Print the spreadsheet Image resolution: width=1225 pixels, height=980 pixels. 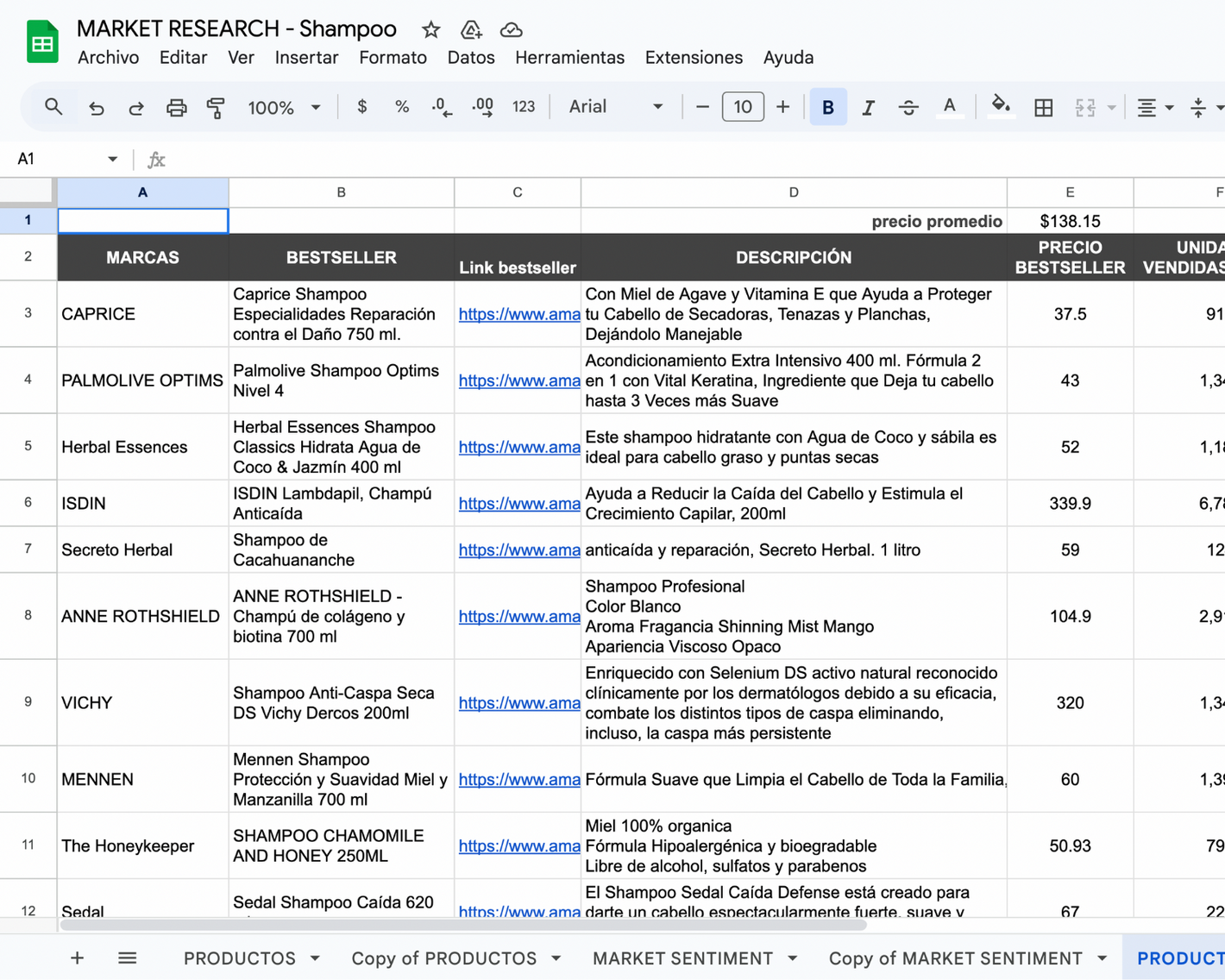176,108
